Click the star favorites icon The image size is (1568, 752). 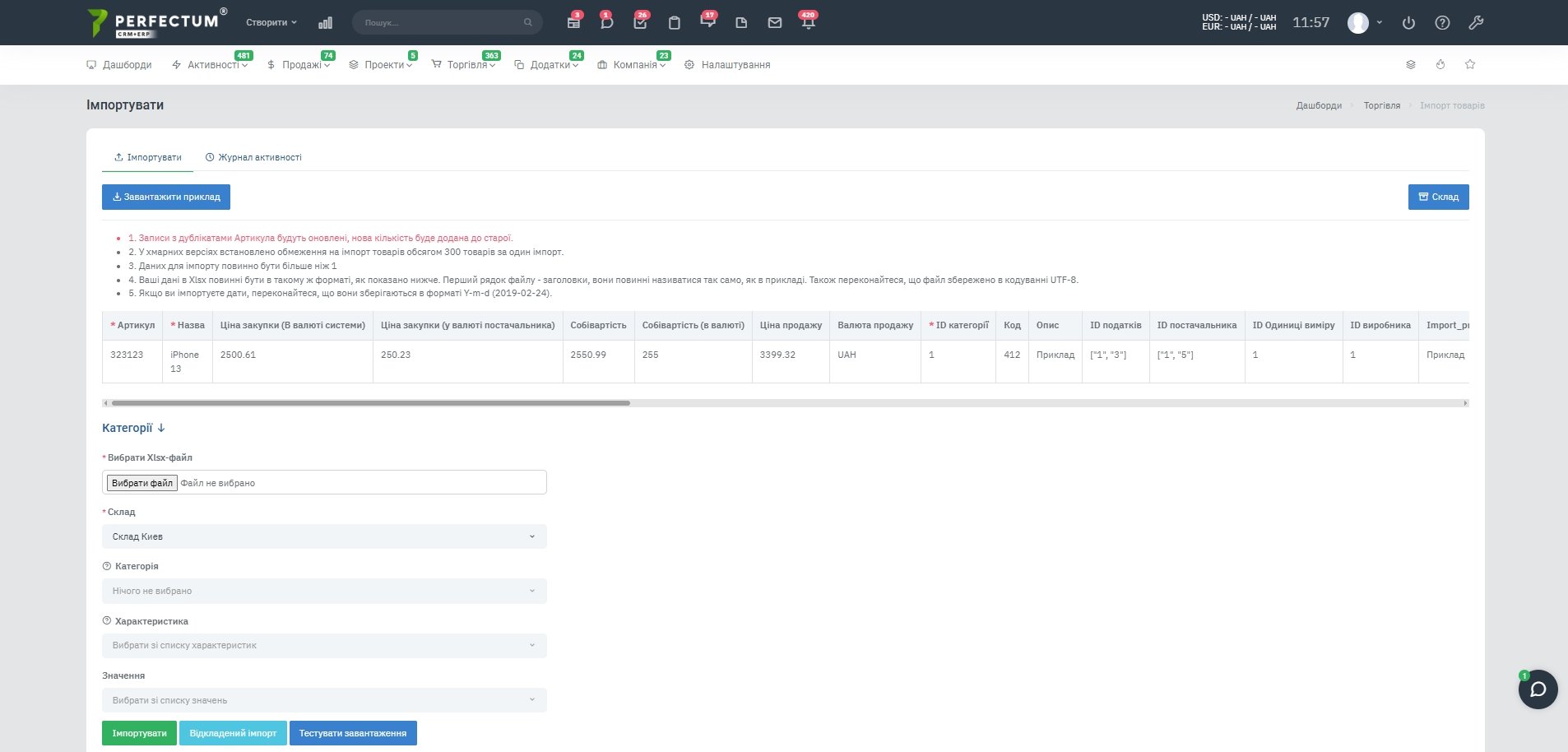tap(1469, 64)
